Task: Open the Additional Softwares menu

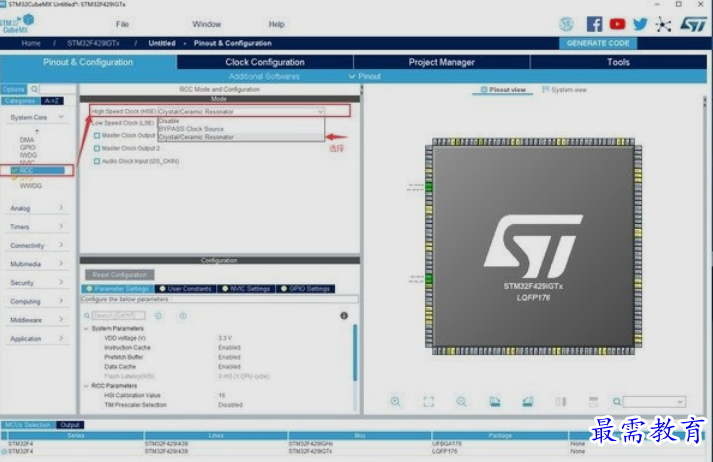Action: [264, 76]
